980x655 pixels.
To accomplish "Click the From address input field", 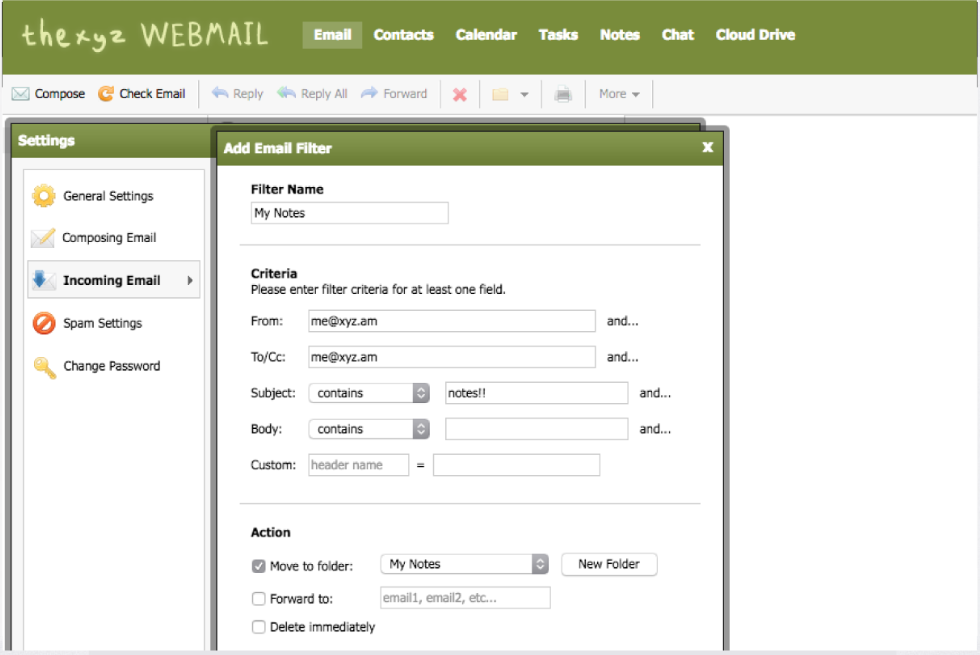I will coord(452,321).
